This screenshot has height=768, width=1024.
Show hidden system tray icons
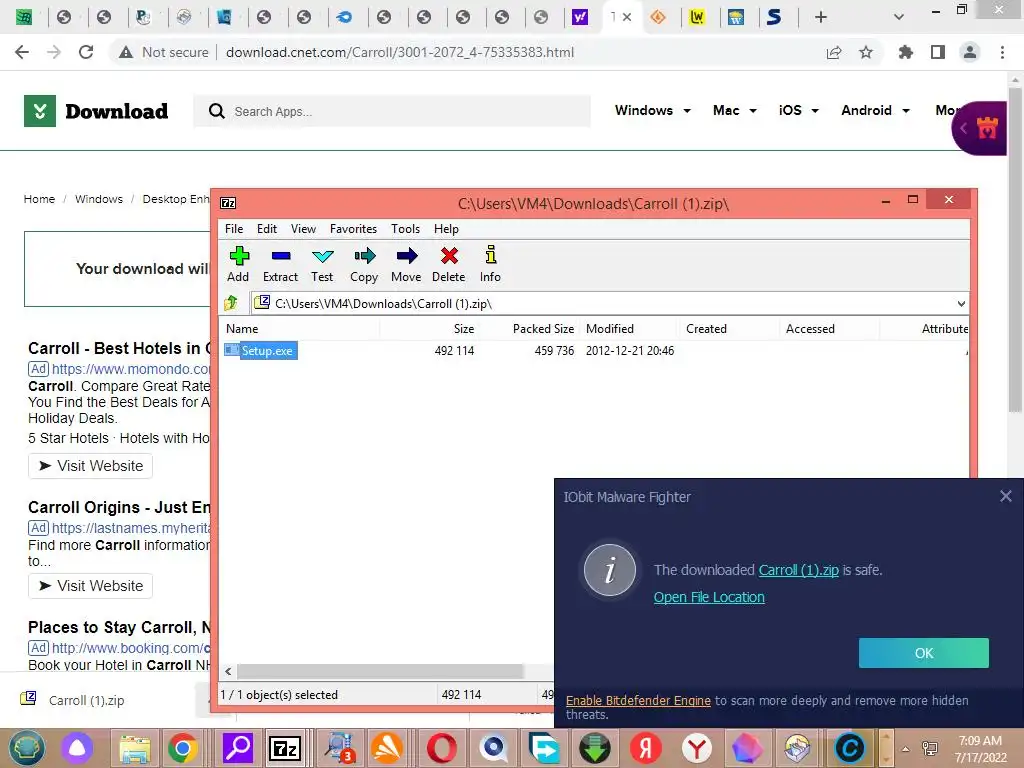[905, 748]
